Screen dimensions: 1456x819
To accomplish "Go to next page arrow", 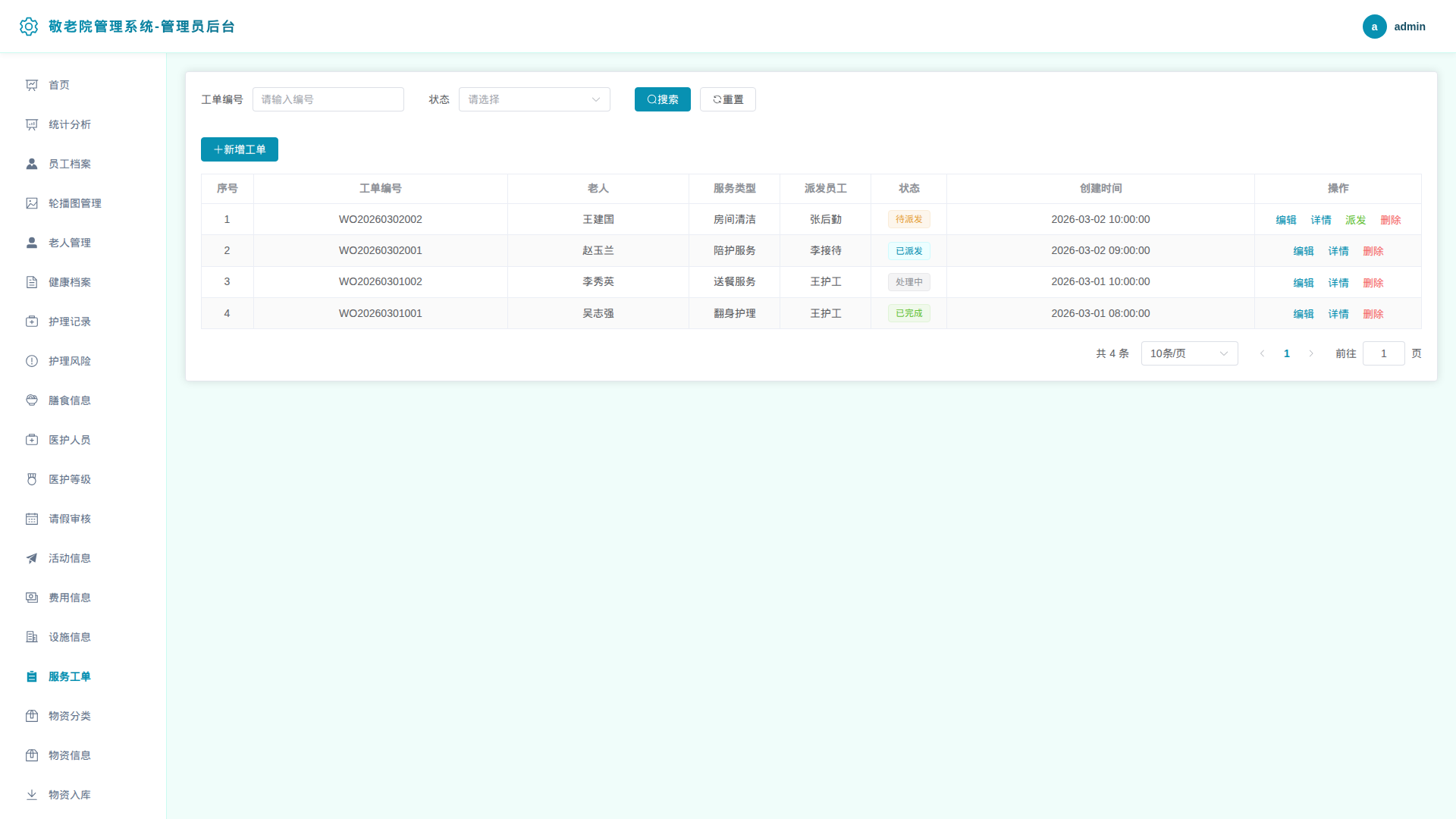I will [x=1310, y=353].
